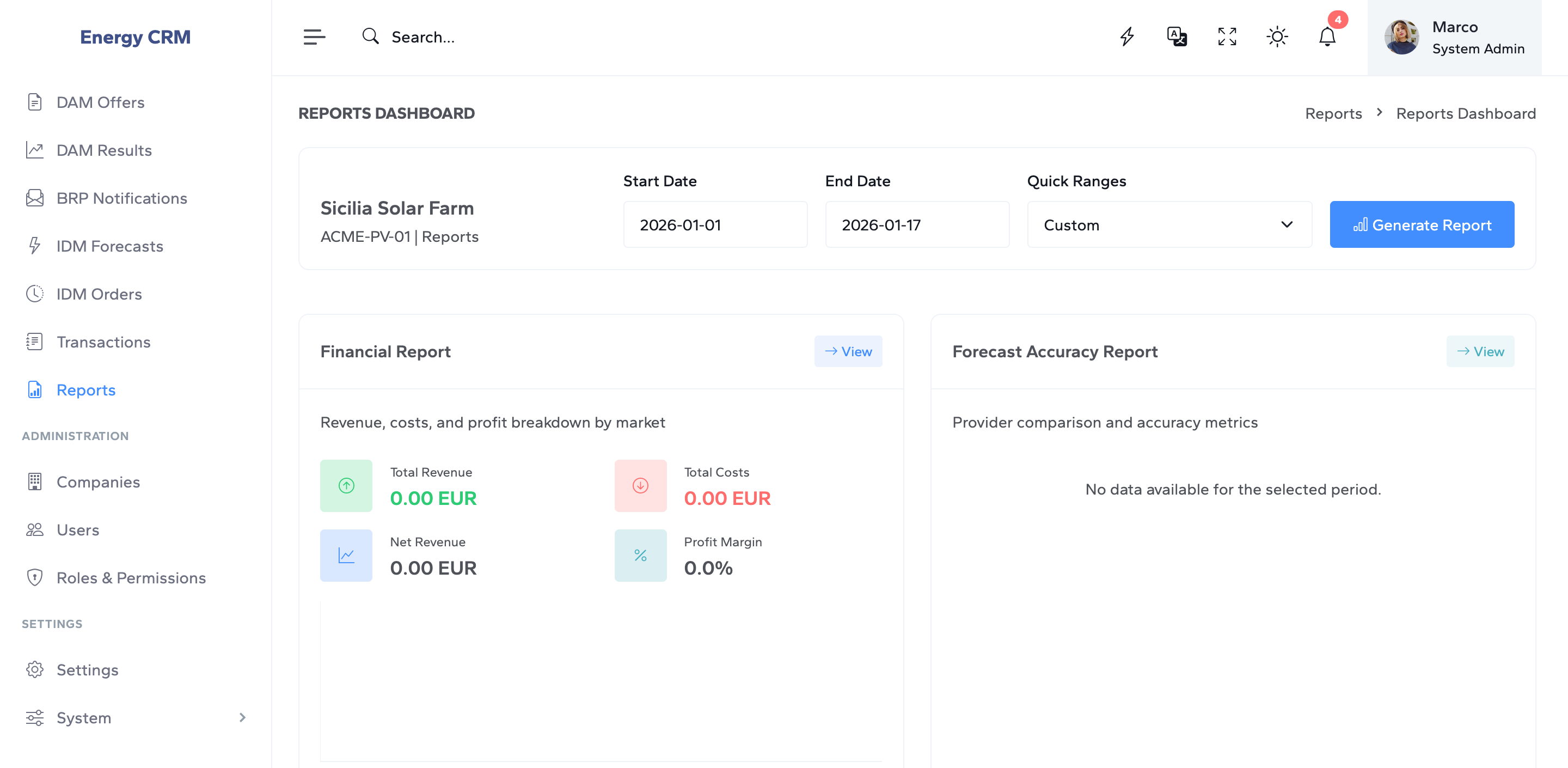This screenshot has width=1568, height=768.
Task: Click the Profit Margin percent icon
Action: point(640,555)
